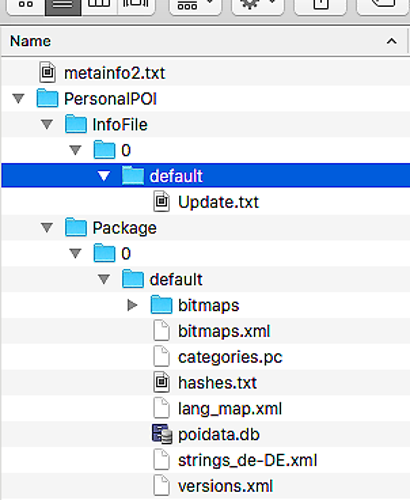The width and height of the screenshot is (410, 500).
Task: Click the categories.pc file icon
Action: 162,356
